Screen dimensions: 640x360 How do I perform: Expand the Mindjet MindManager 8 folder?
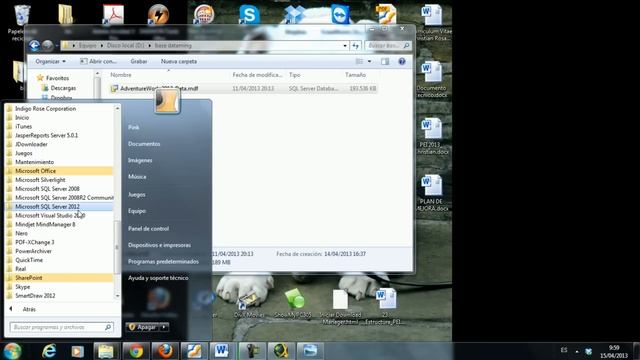(x=59, y=224)
